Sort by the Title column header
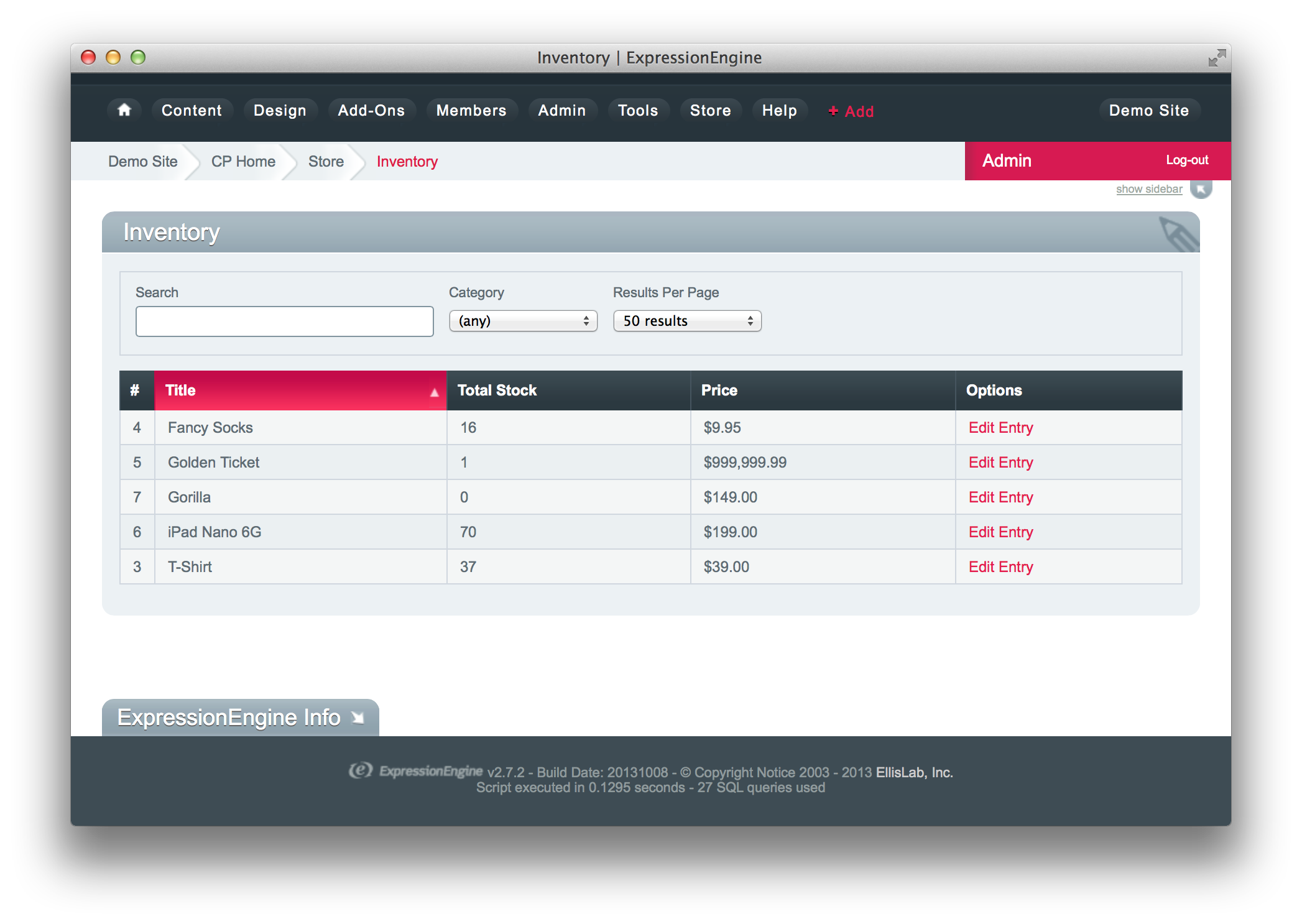This screenshot has height=924, width=1302. (x=300, y=390)
